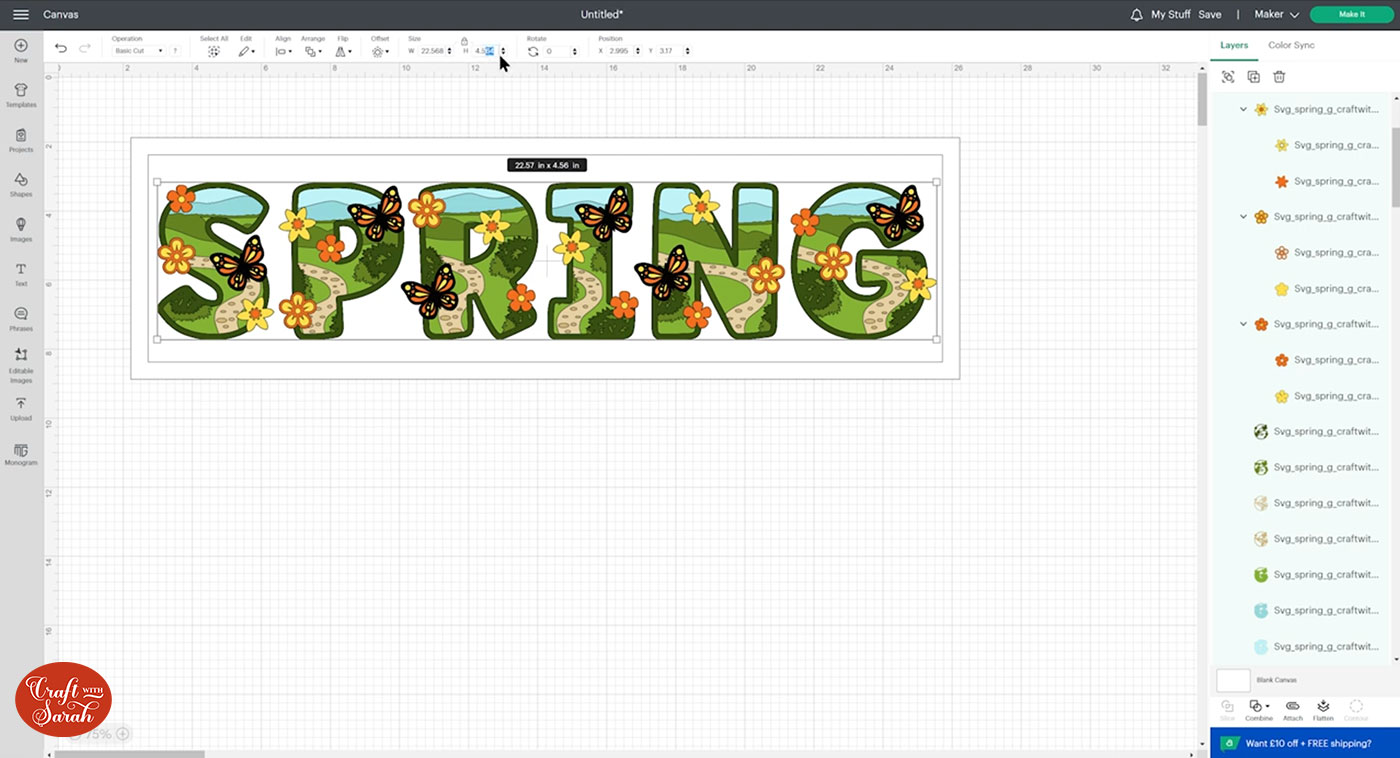Screen dimensions: 1400x758
Task: Open the Monogram tool
Action: 21,453
